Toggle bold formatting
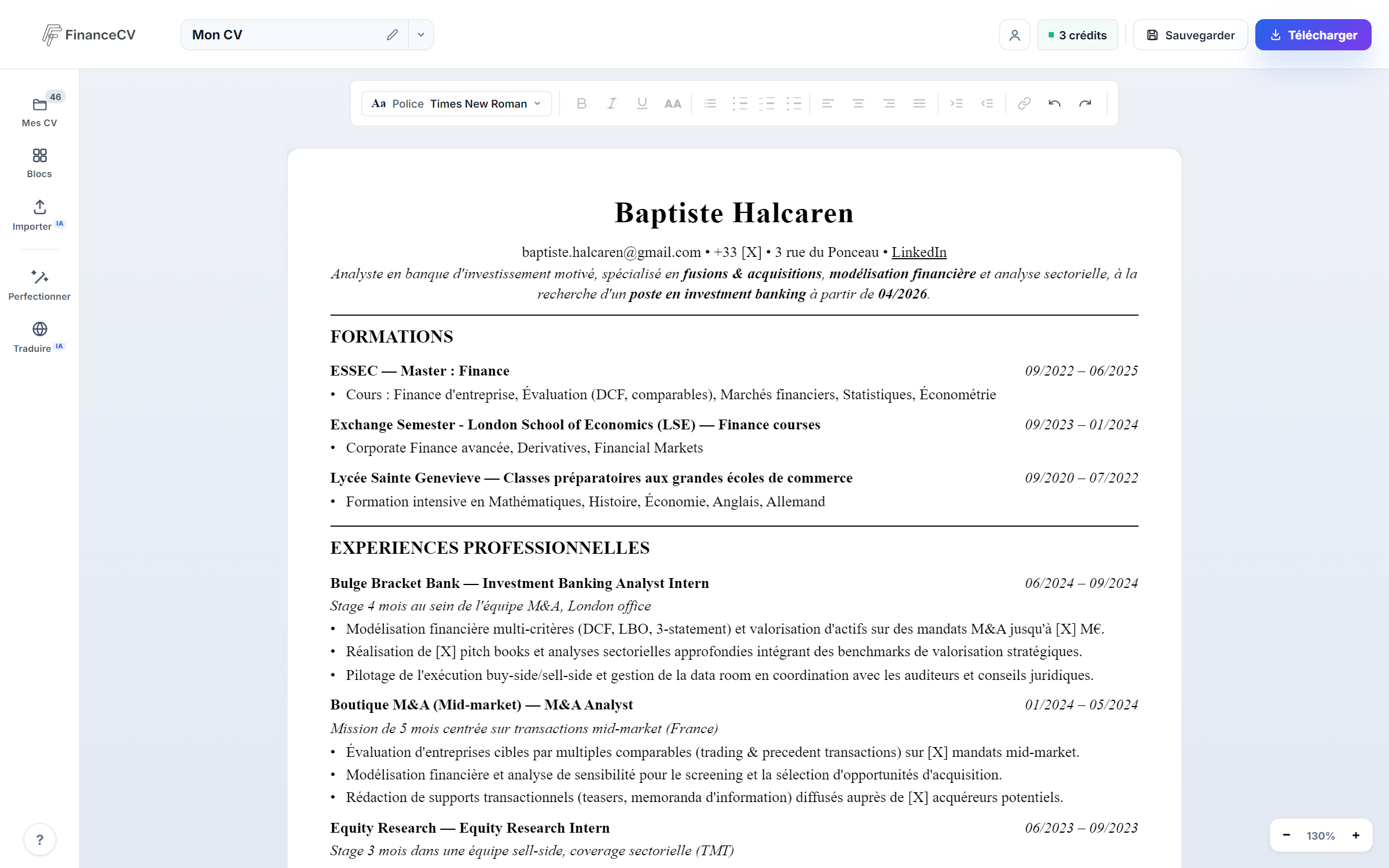Viewport: 1389px width, 868px height. (582, 104)
